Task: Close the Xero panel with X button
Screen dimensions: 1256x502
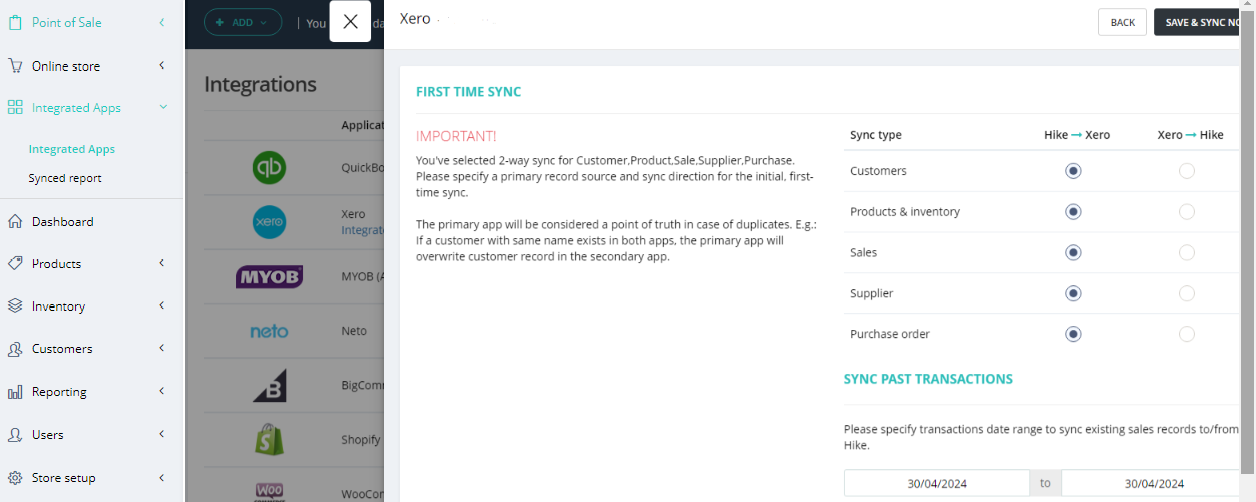Action: [350, 22]
